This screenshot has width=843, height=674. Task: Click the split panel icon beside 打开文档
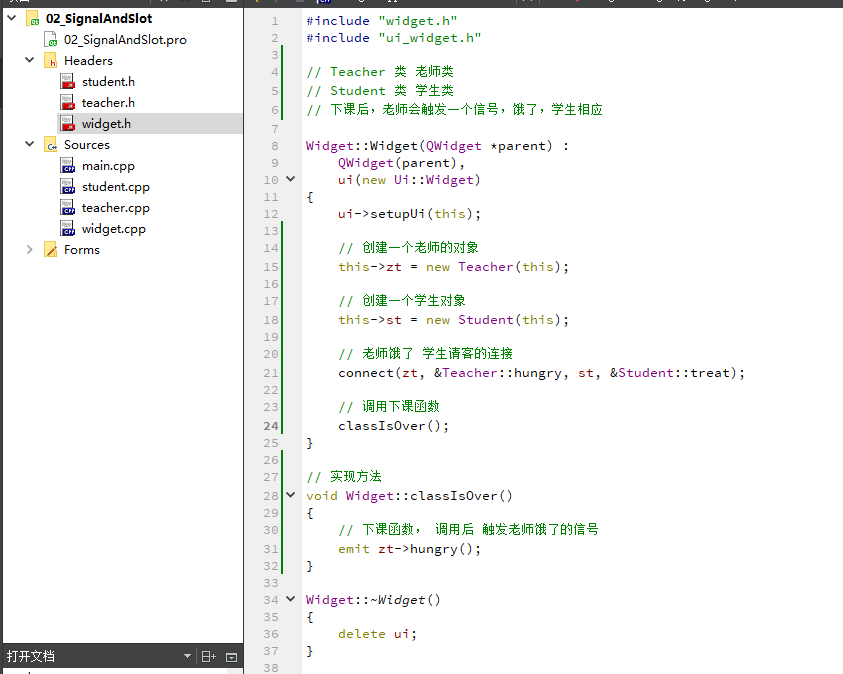[209, 656]
